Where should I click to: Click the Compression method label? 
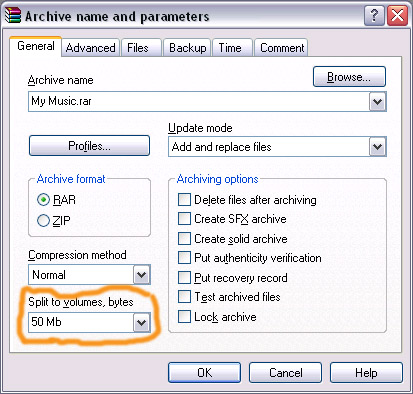[77, 255]
